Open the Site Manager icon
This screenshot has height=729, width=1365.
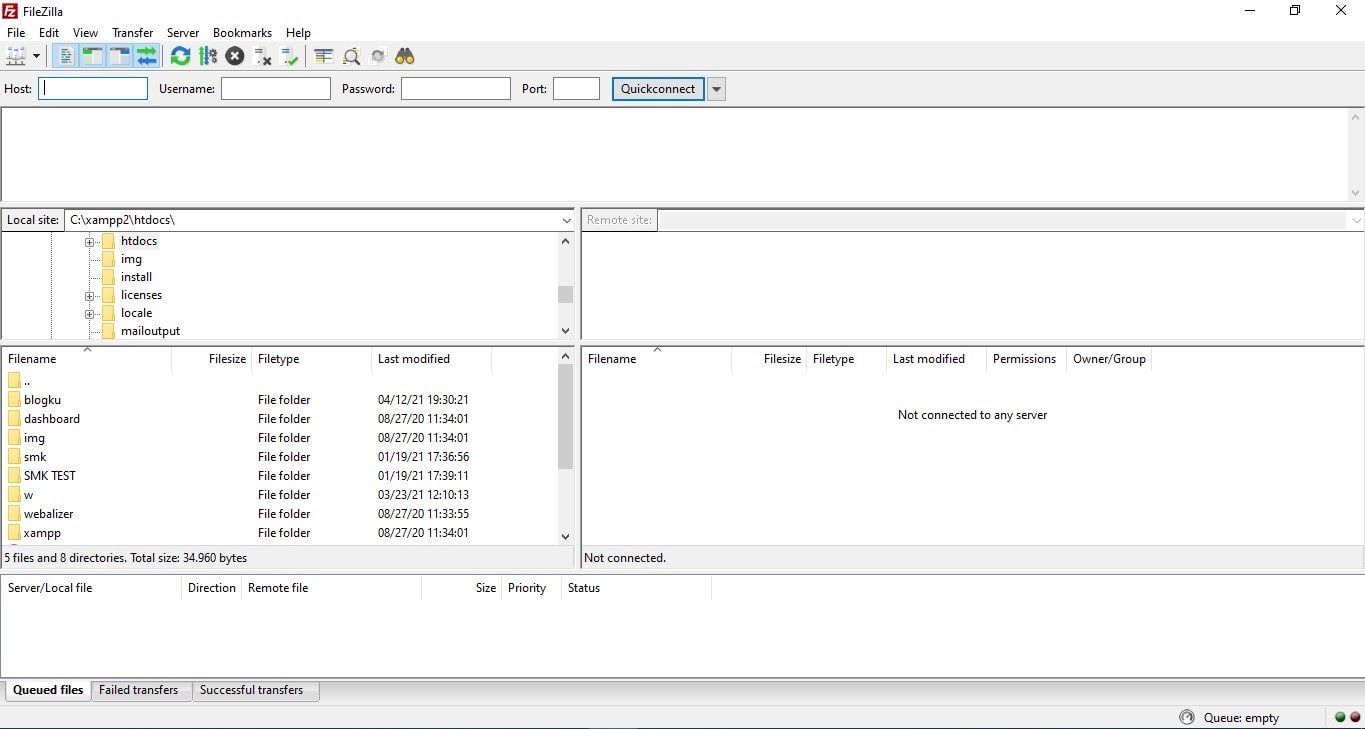[17, 56]
